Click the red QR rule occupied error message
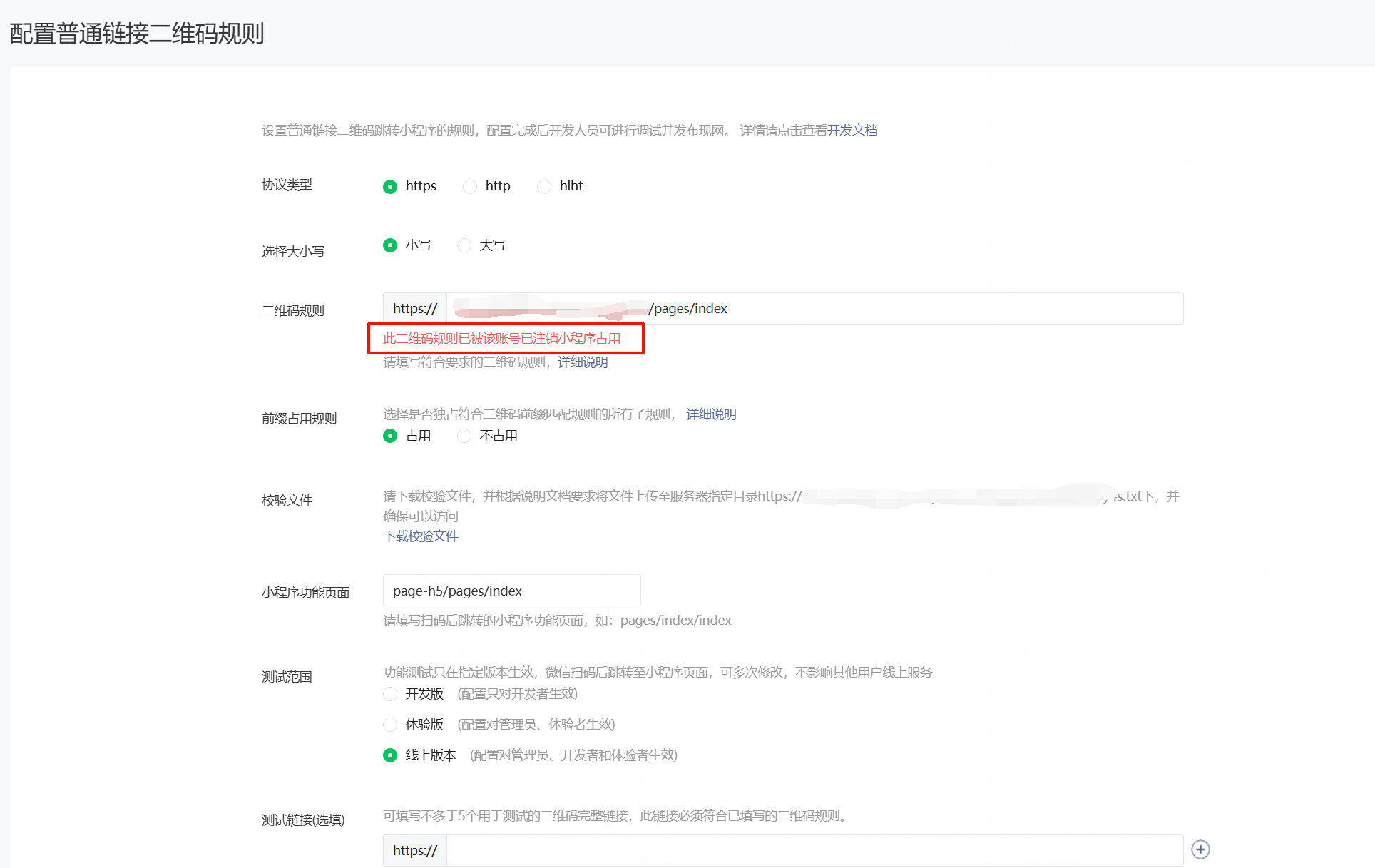Viewport: 1375px width, 868px height. pos(502,339)
